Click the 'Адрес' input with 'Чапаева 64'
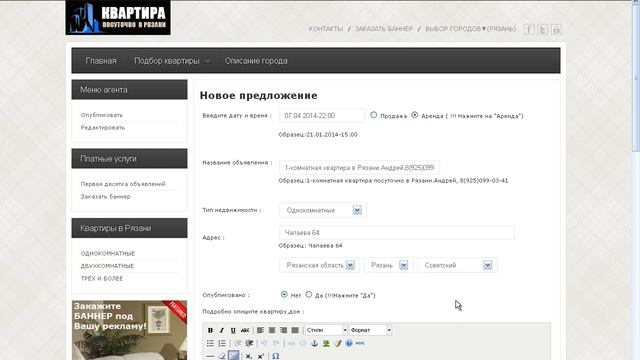This screenshot has height=360, width=640. 397,233
